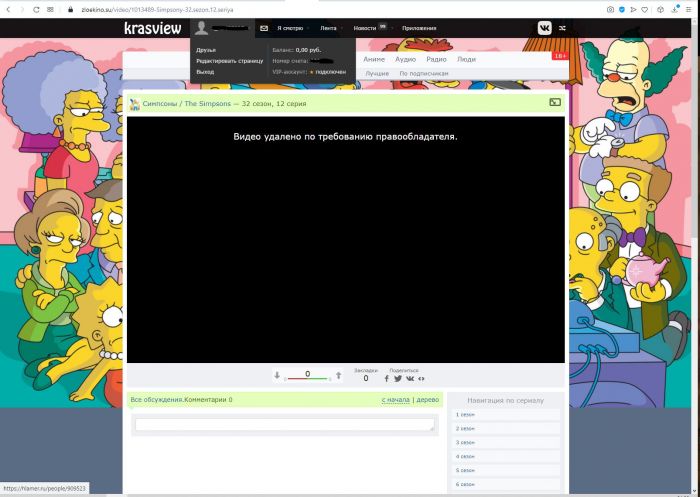The image size is (700, 497).
Task: Open the Аниме section tab
Action: tap(374, 59)
